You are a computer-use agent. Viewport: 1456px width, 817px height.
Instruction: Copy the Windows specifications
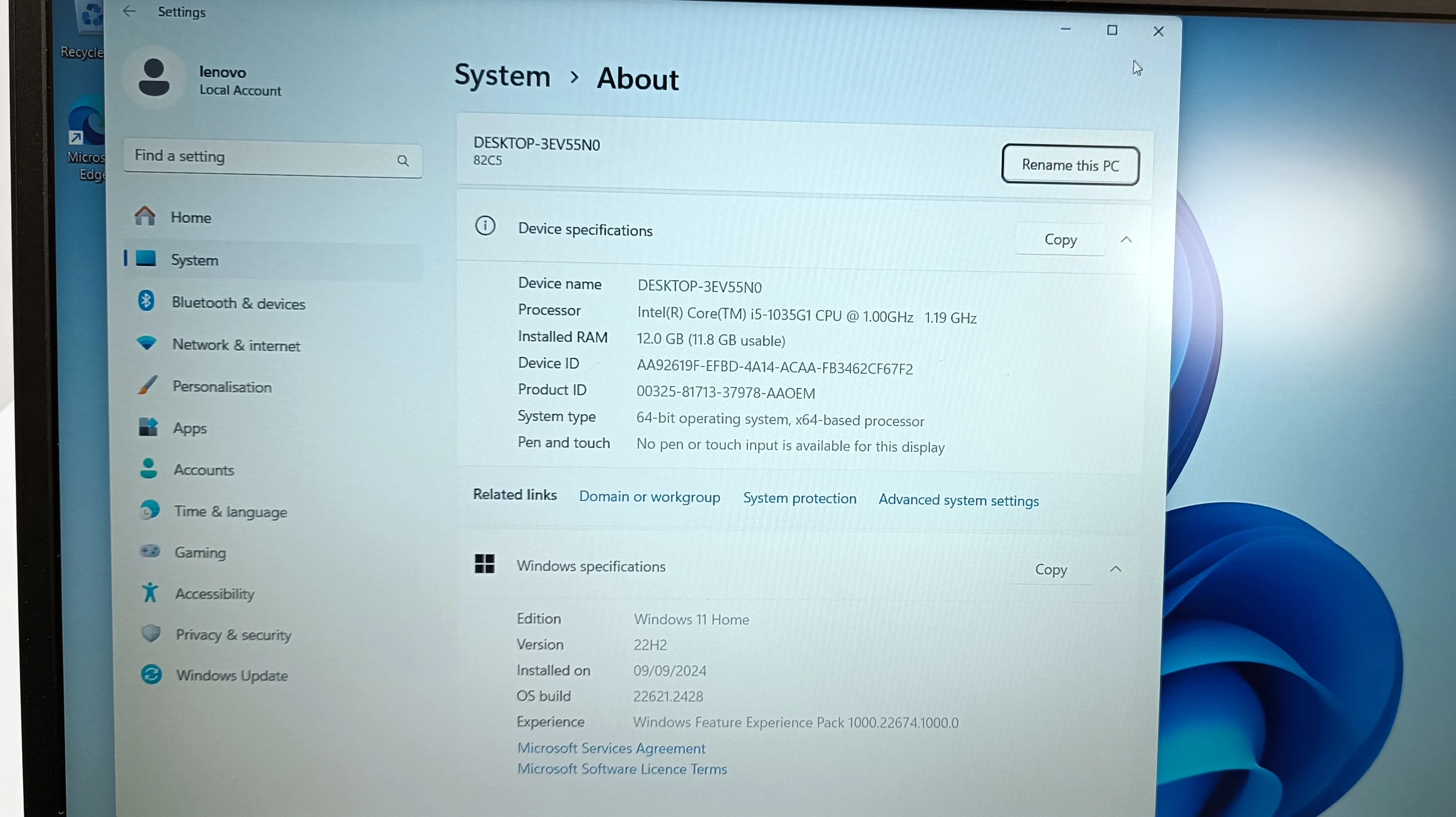[x=1051, y=569]
